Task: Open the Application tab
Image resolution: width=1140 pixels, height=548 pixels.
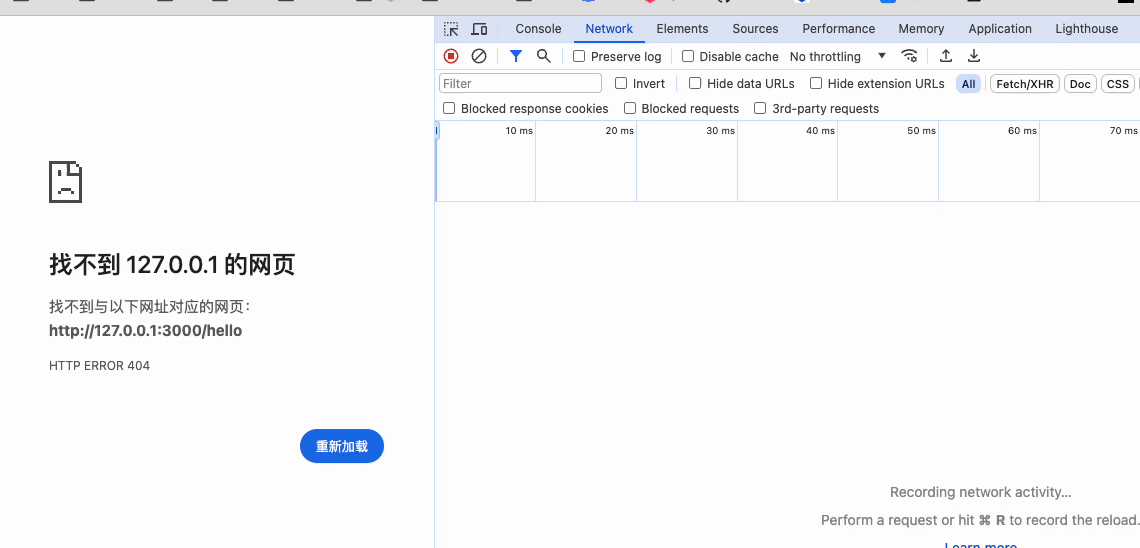Action: 1000,29
